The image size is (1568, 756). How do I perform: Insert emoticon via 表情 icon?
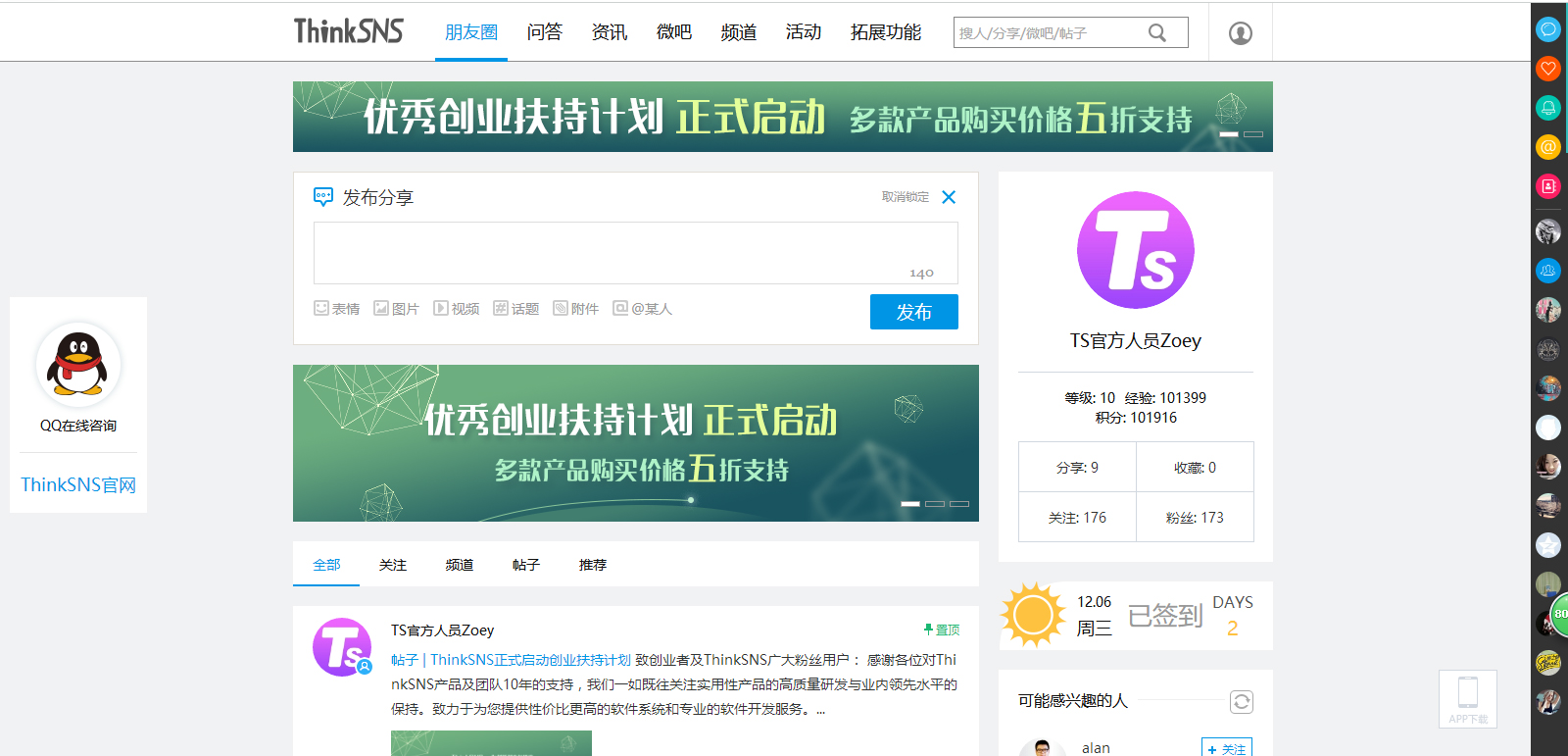[336, 309]
